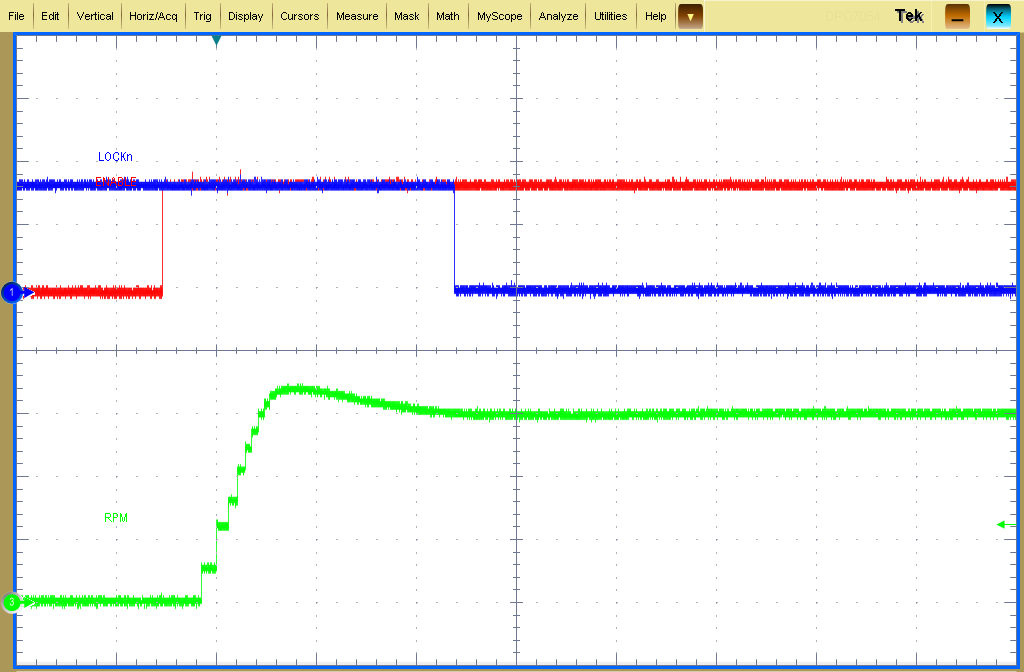Open the File menu

click(16, 15)
